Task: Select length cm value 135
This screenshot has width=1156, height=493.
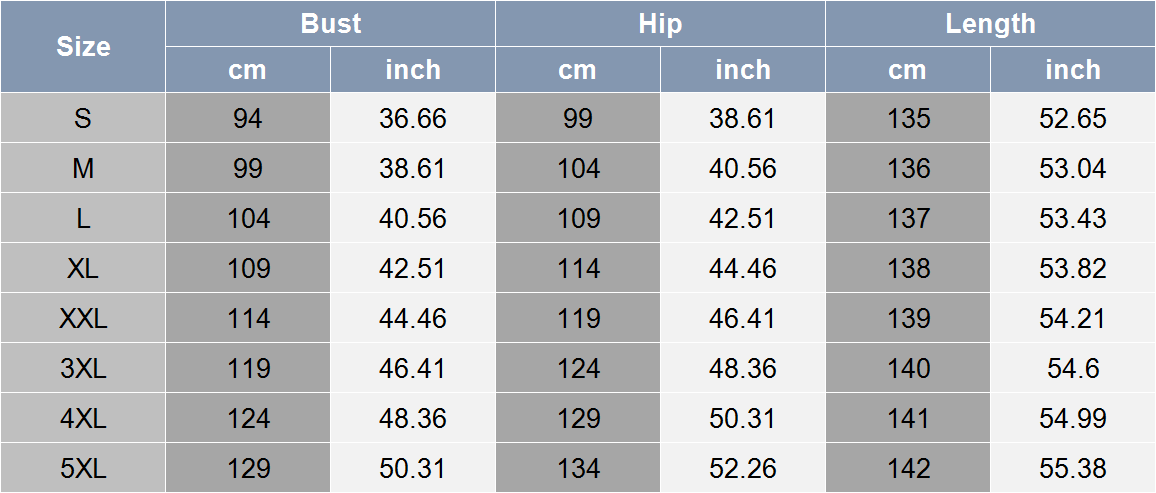Action: pyautogui.click(x=908, y=118)
